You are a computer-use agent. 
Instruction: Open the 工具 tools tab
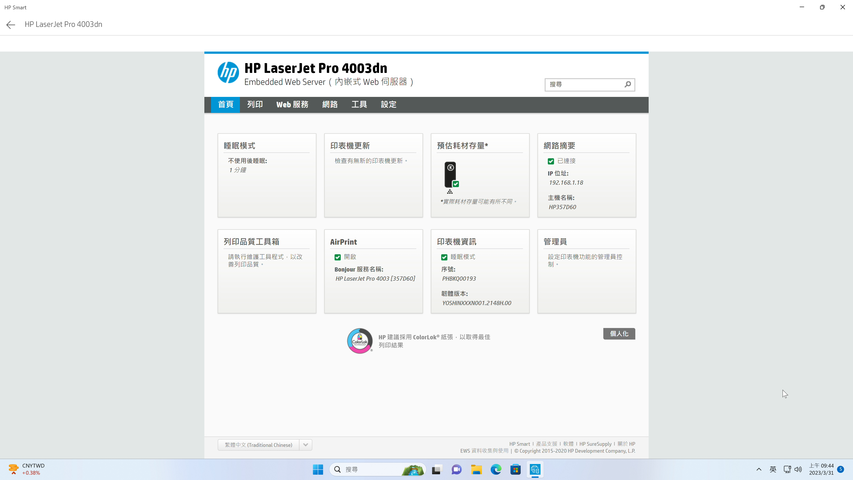click(x=359, y=104)
